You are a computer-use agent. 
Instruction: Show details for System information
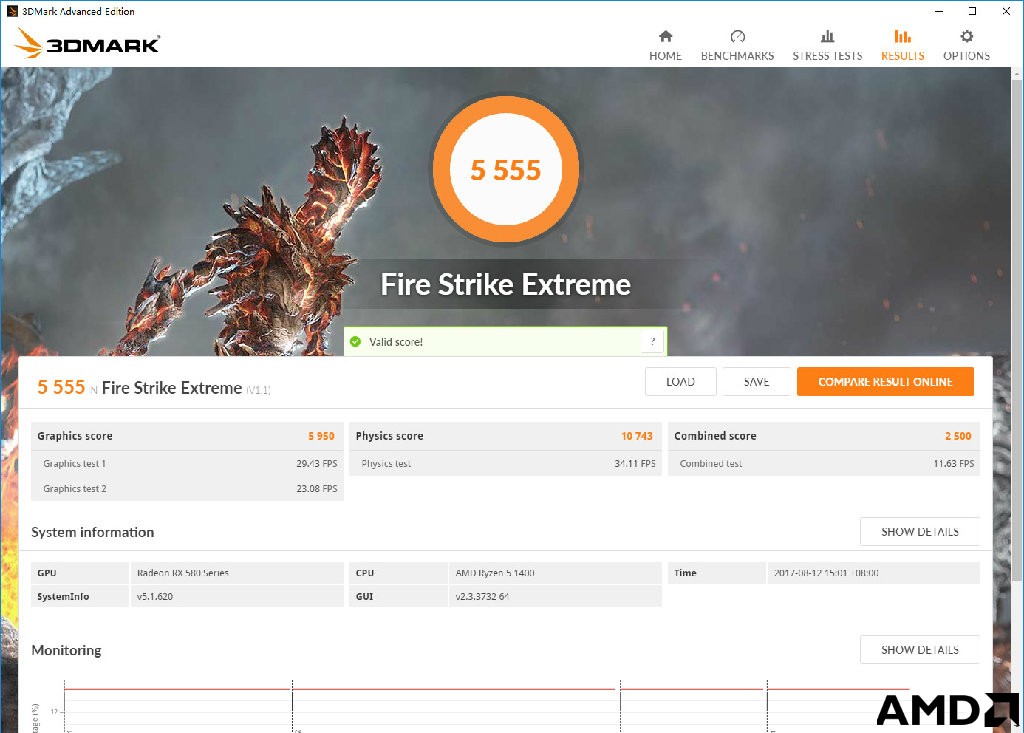[920, 532]
